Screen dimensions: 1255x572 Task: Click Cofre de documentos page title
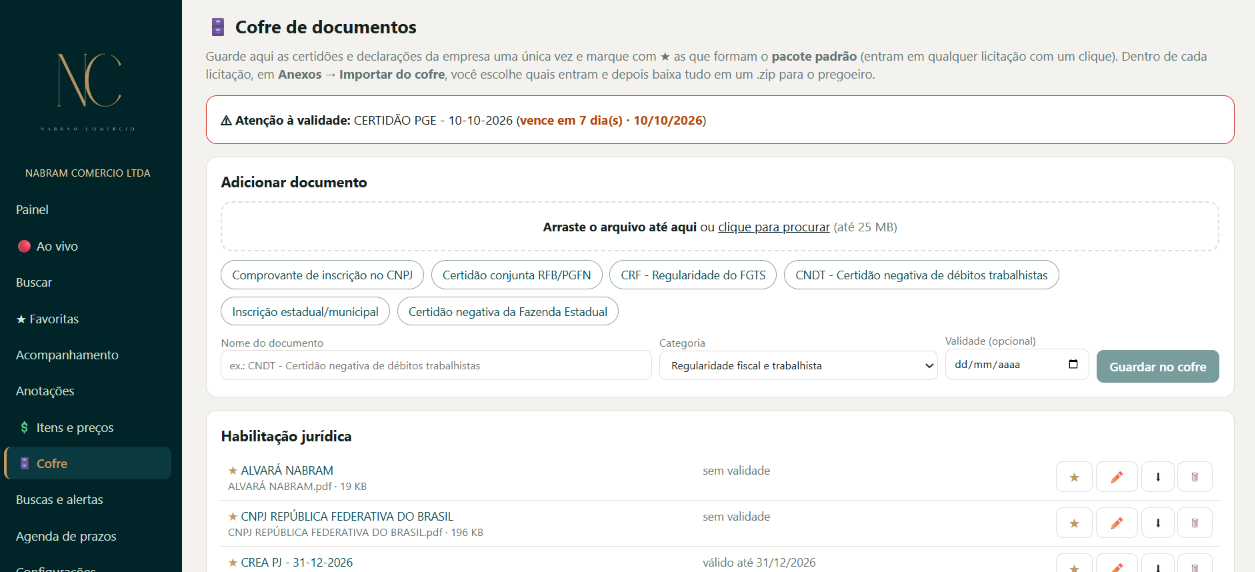pos(326,27)
